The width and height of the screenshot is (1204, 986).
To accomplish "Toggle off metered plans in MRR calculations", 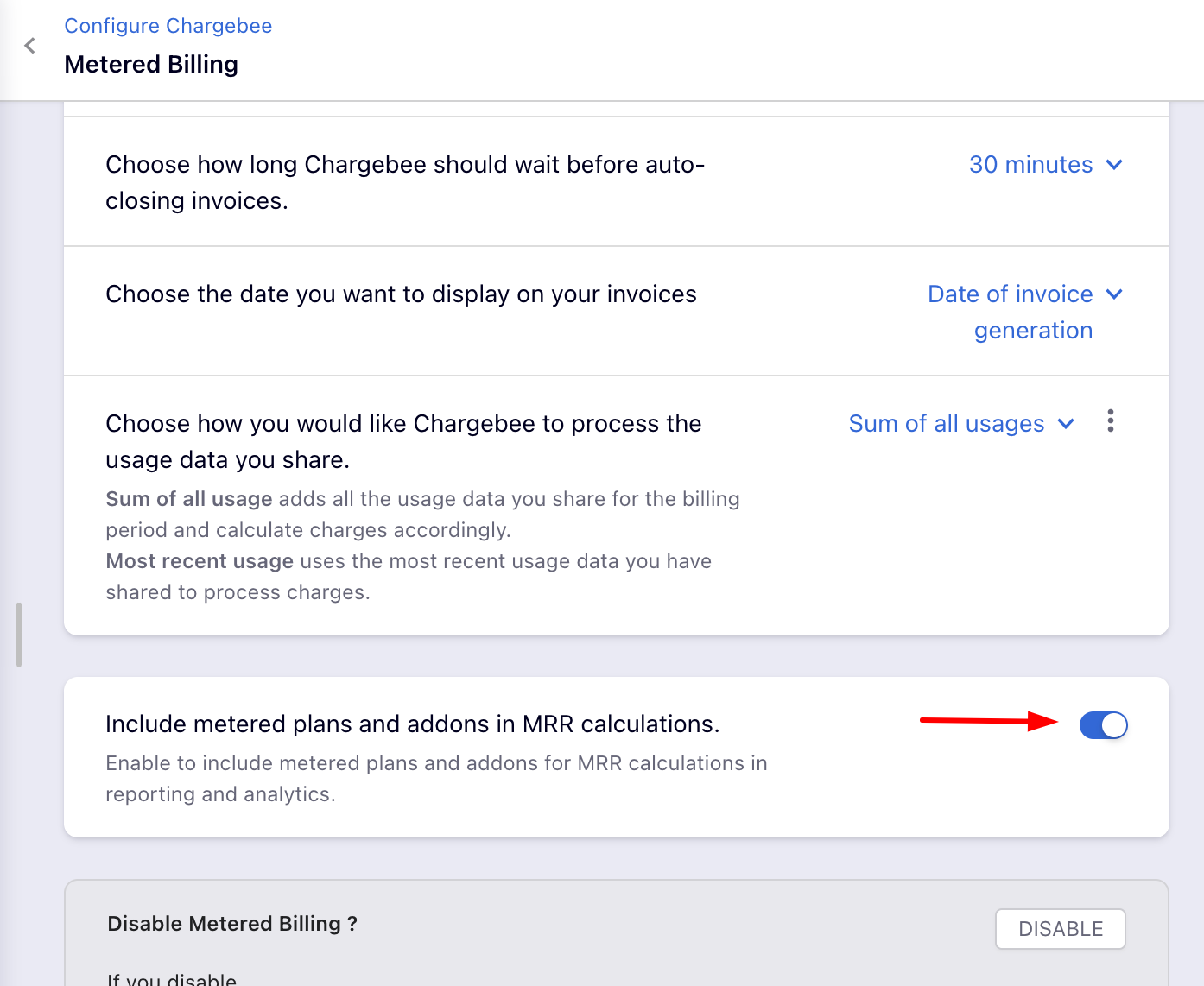I will click(1103, 725).
